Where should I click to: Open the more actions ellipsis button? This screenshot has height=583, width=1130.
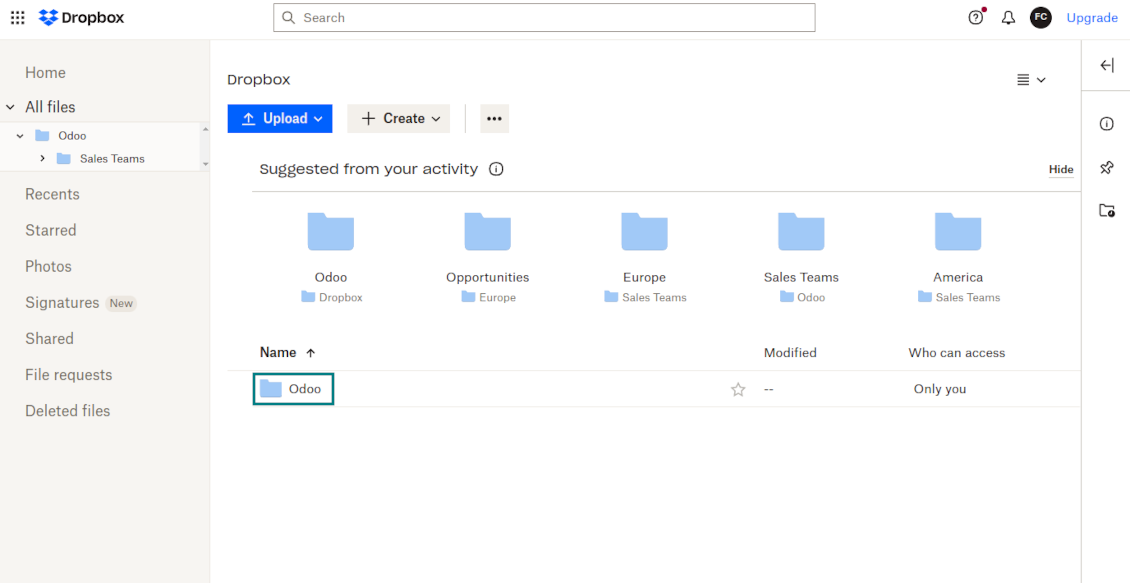[x=494, y=119]
